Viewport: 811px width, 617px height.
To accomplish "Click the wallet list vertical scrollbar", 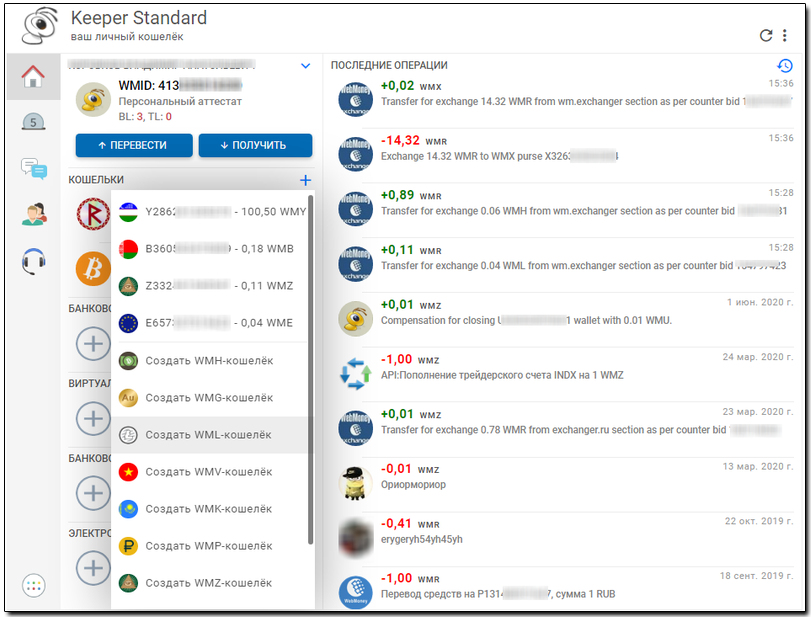I will tap(310, 369).
